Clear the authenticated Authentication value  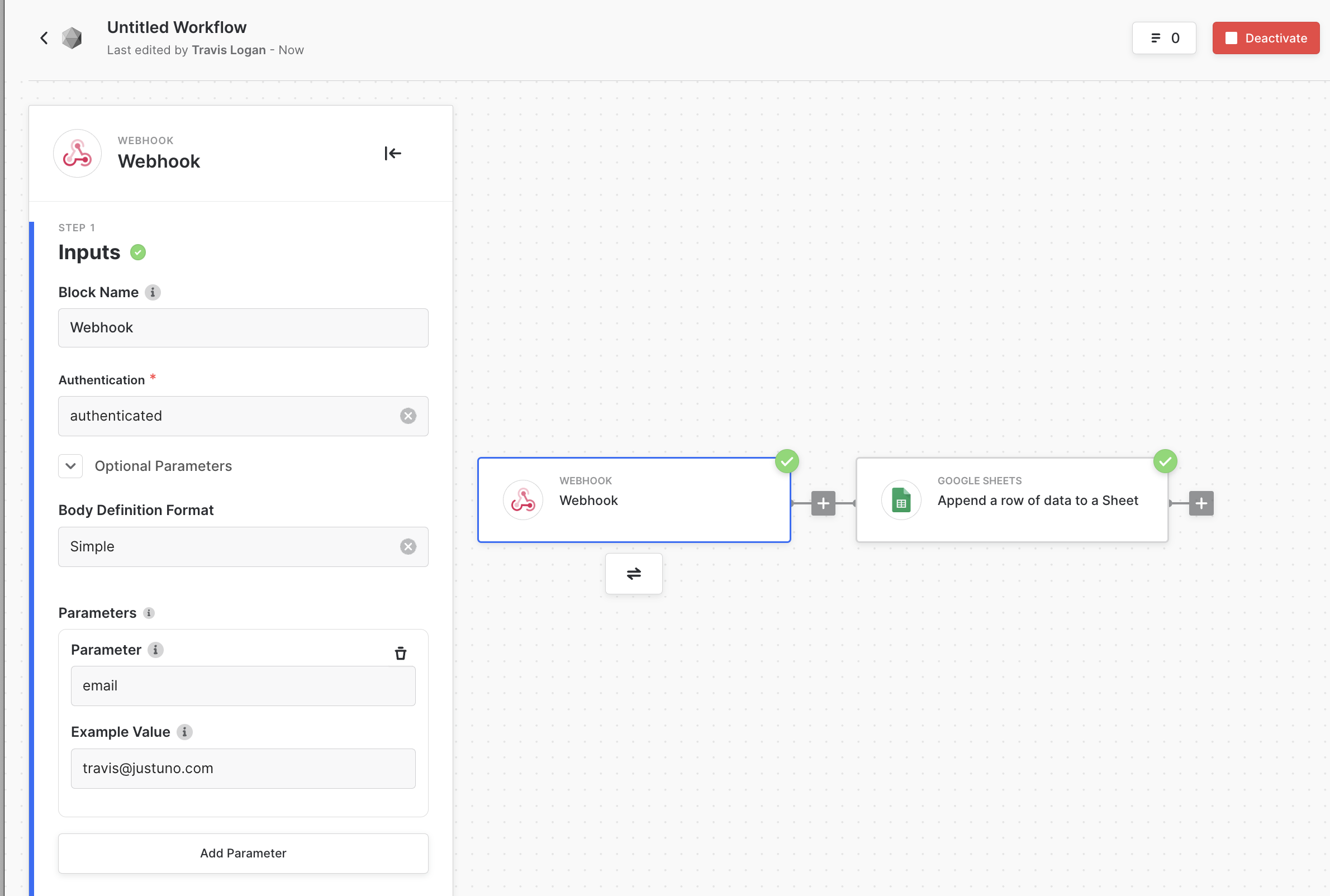[407, 416]
